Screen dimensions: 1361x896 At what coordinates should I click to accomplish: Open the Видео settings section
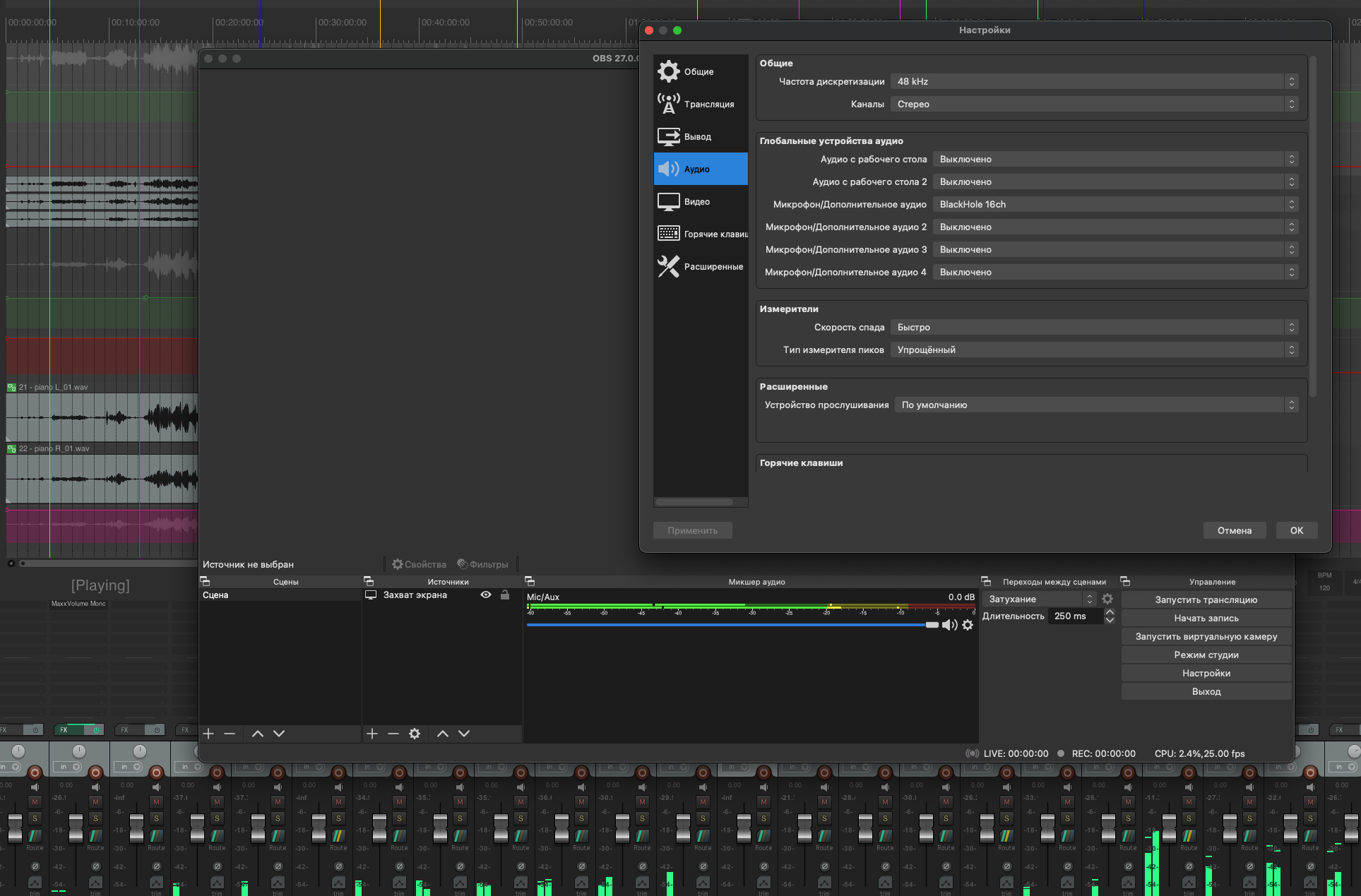point(701,201)
